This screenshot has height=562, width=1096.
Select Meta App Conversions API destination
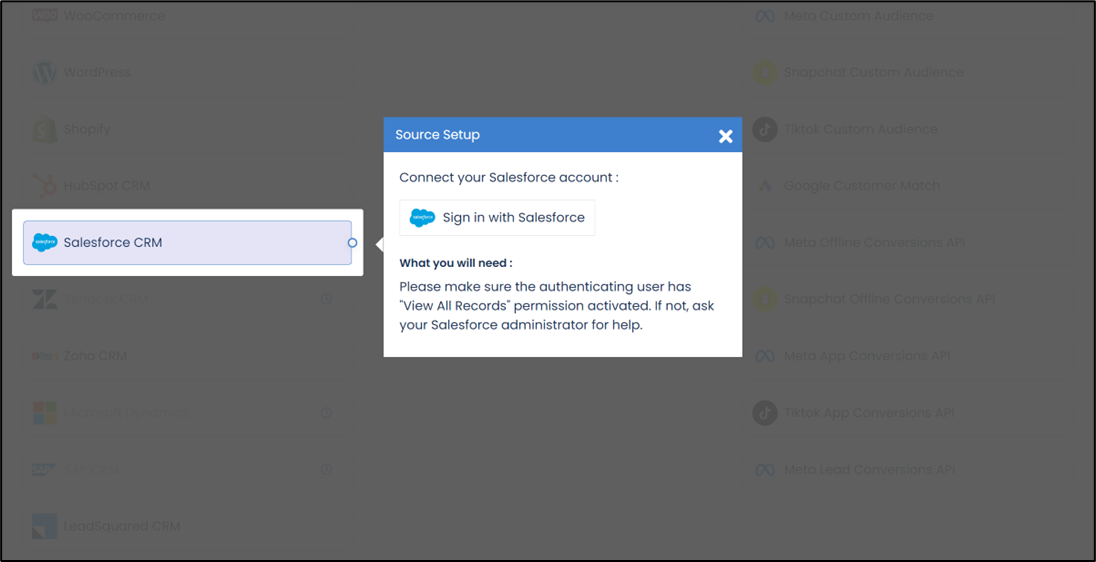click(x=906, y=356)
